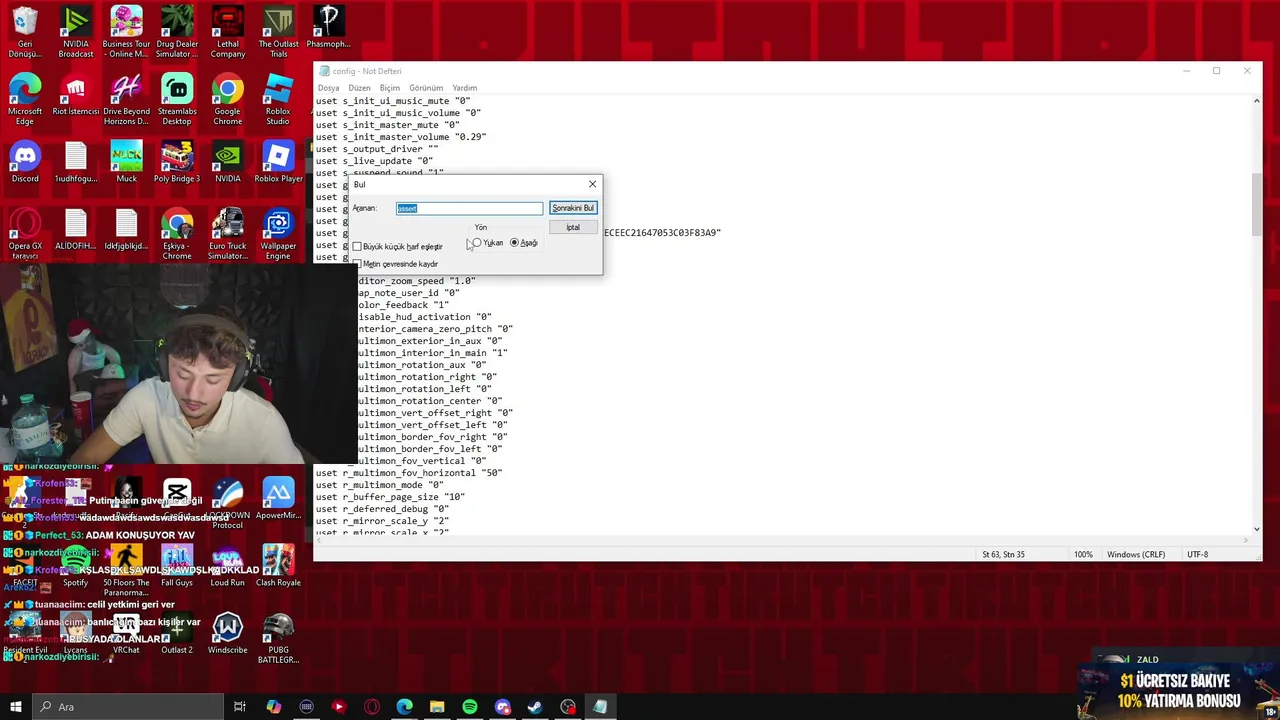Open the ldkfjgblkjd text file
This screenshot has height=720, width=1280.
(126, 229)
